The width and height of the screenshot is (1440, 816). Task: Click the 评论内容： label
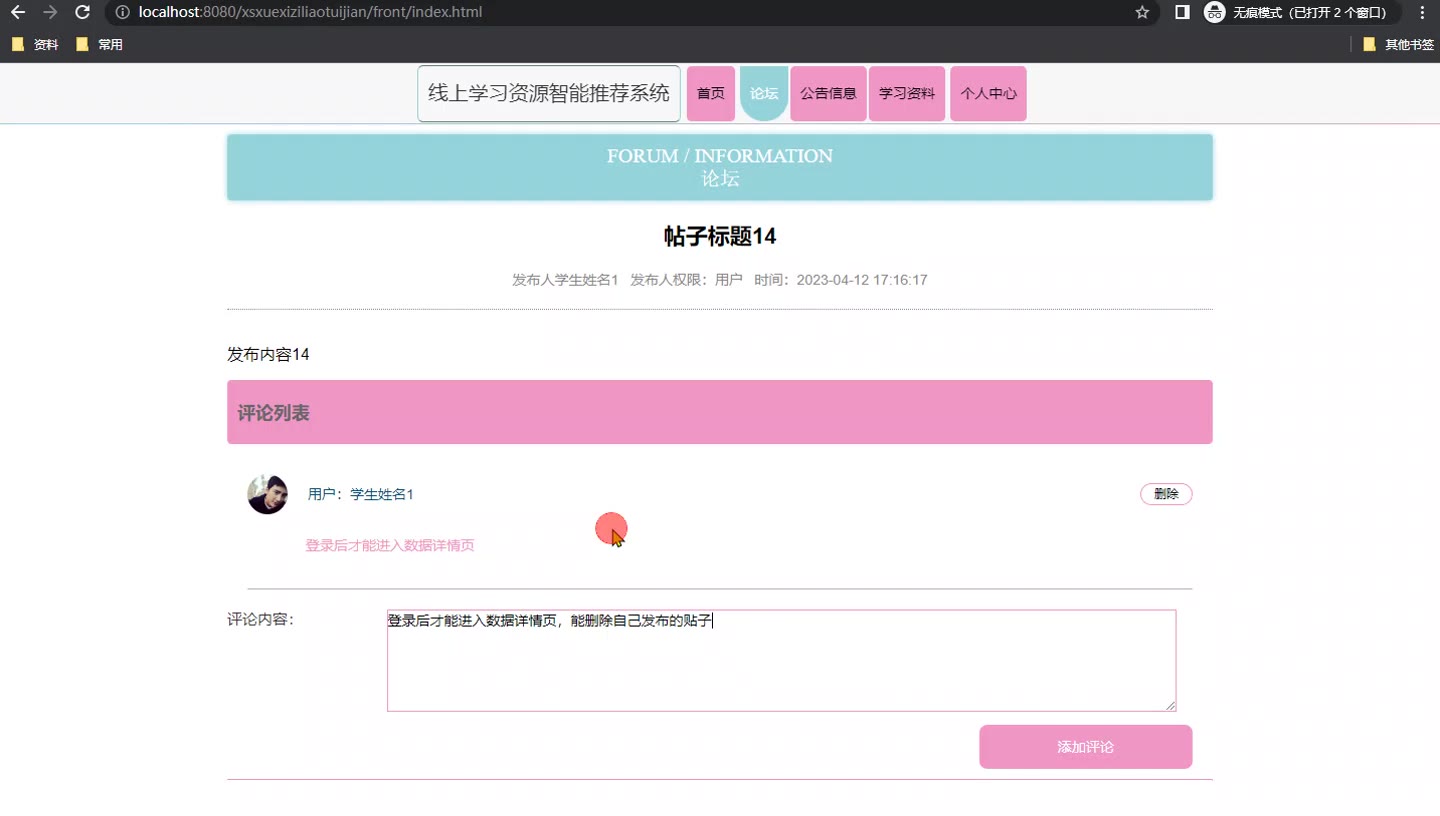click(x=261, y=619)
